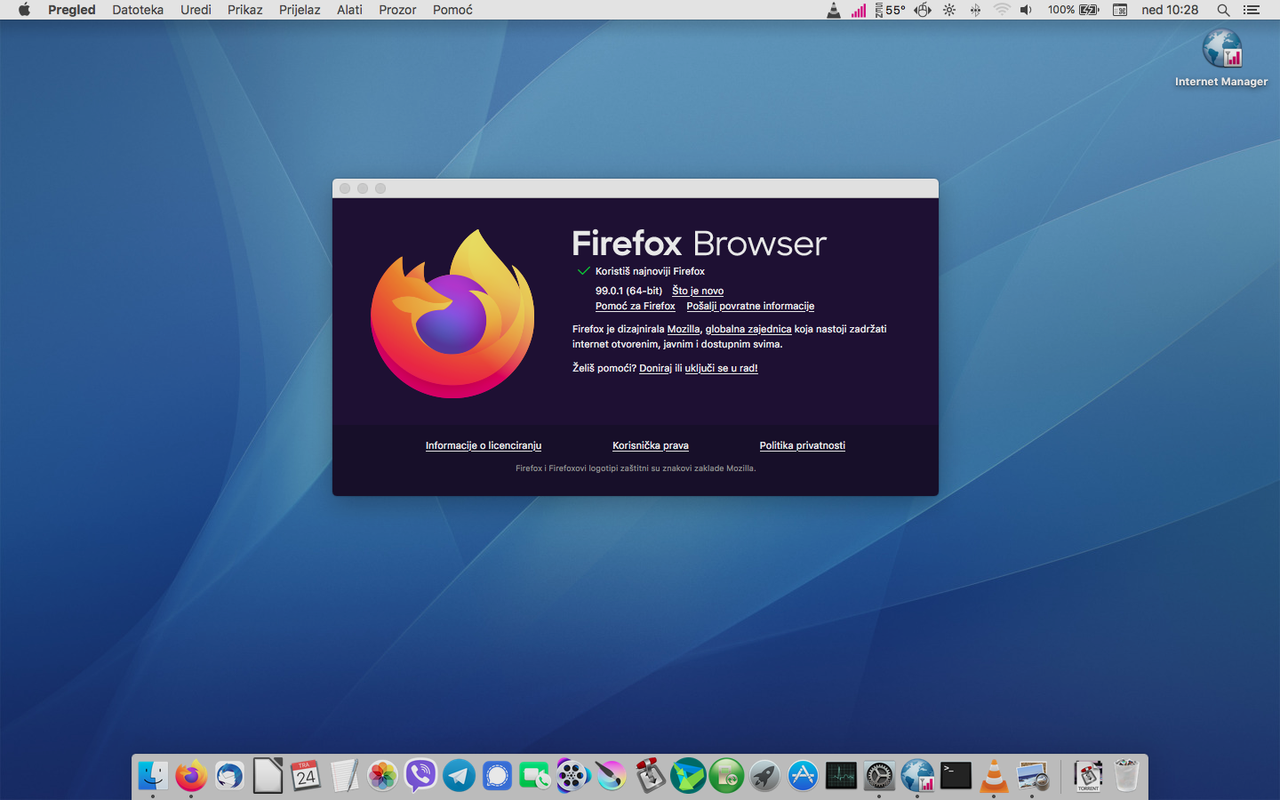This screenshot has height=800, width=1280.
Task: Open the Prijelaz menu
Action: tap(300, 10)
